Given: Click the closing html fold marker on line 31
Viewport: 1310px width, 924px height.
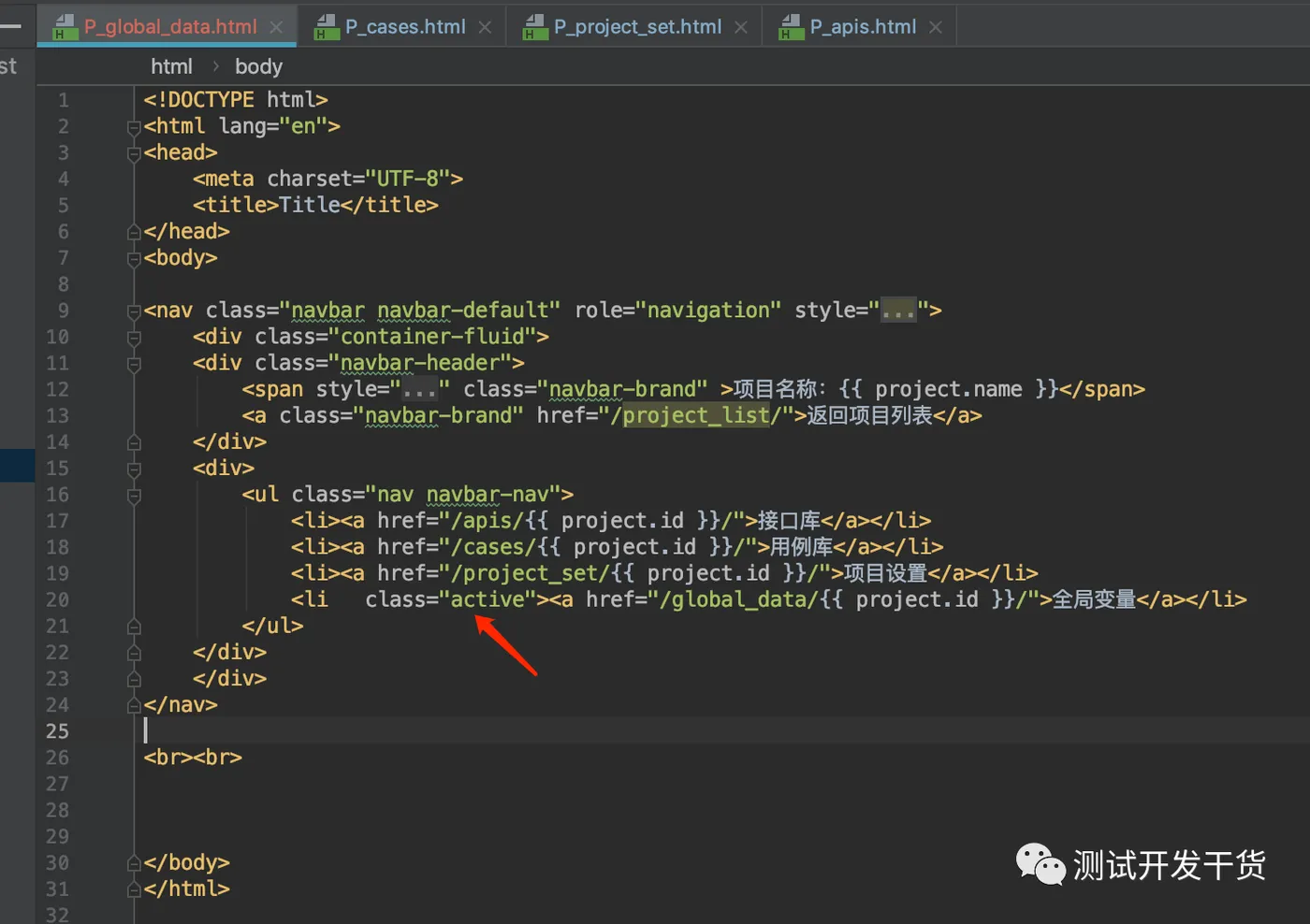Looking at the screenshot, I should tap(134, 889).
